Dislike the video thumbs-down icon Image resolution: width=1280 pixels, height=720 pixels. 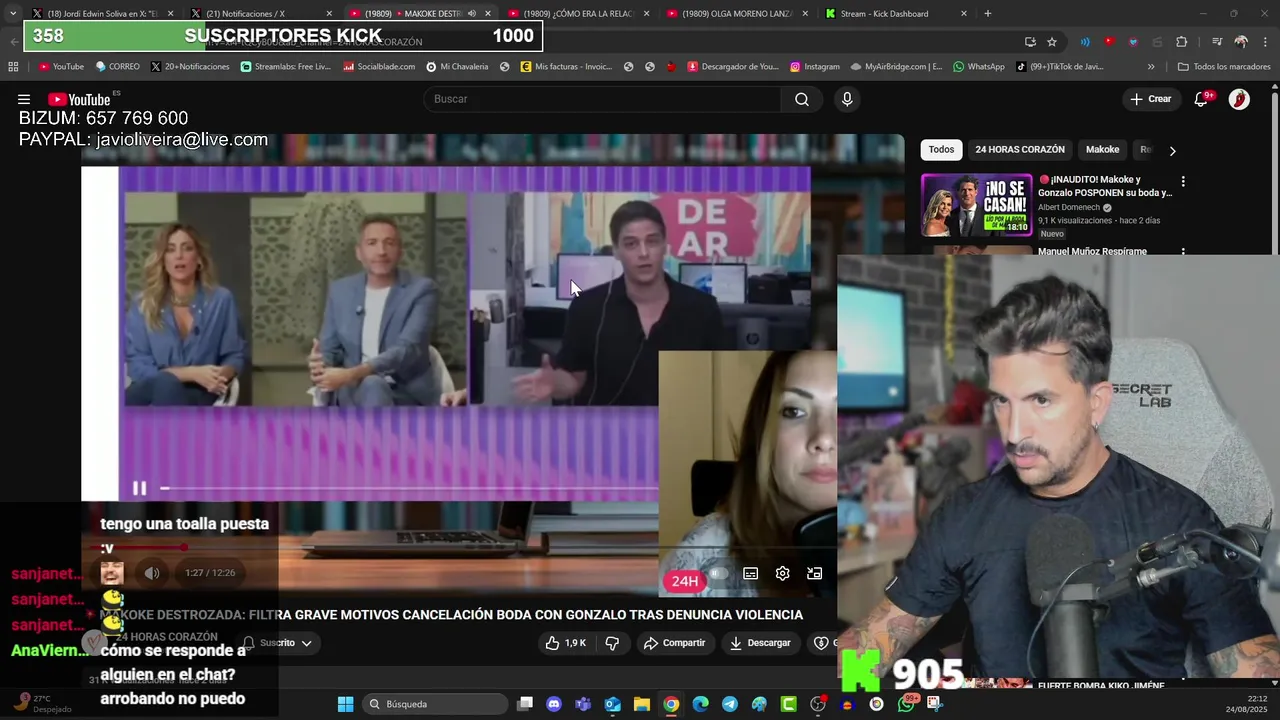coord(612,643)
